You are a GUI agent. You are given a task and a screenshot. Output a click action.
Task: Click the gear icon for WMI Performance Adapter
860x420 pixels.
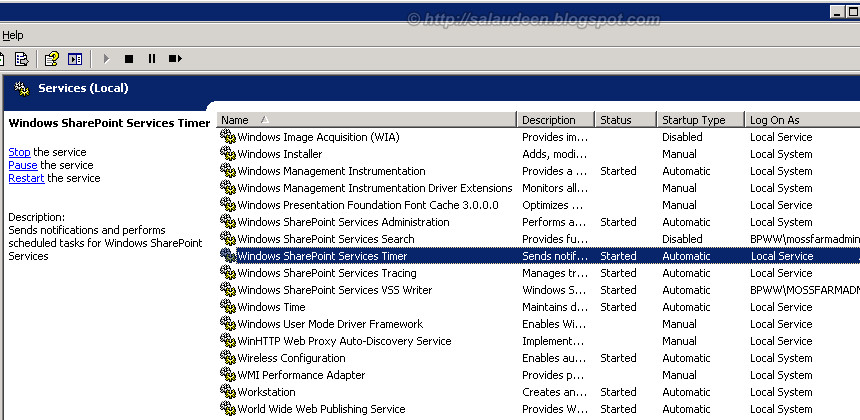click(x=228, y=374)
